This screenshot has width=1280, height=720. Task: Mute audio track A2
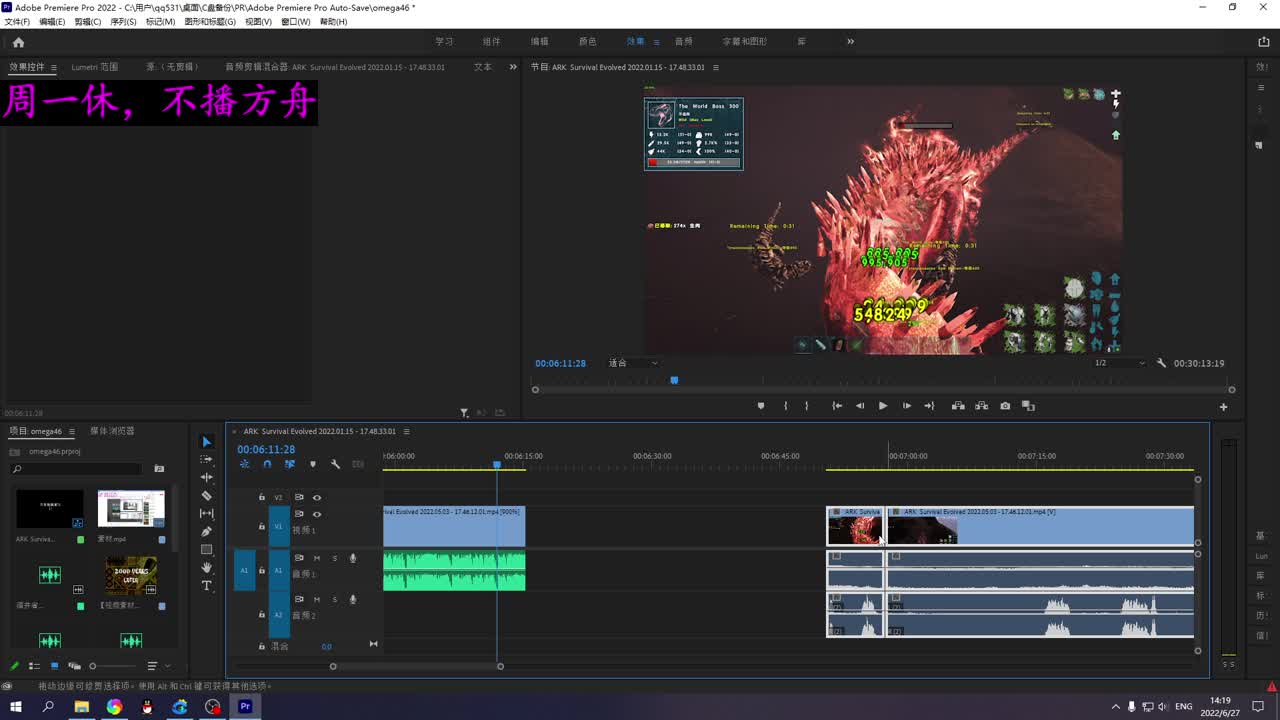point(317,599)
